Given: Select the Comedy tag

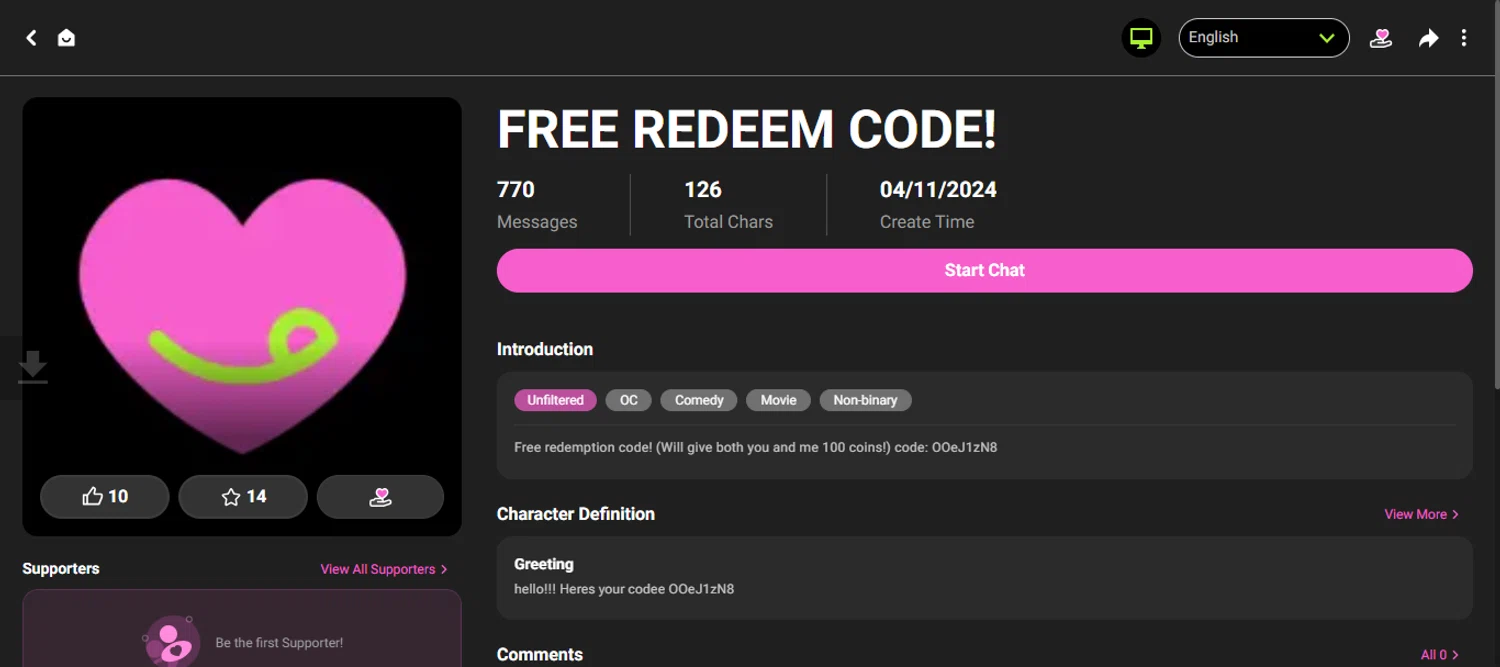Looking at the screenshot, I should pos(699,400).
